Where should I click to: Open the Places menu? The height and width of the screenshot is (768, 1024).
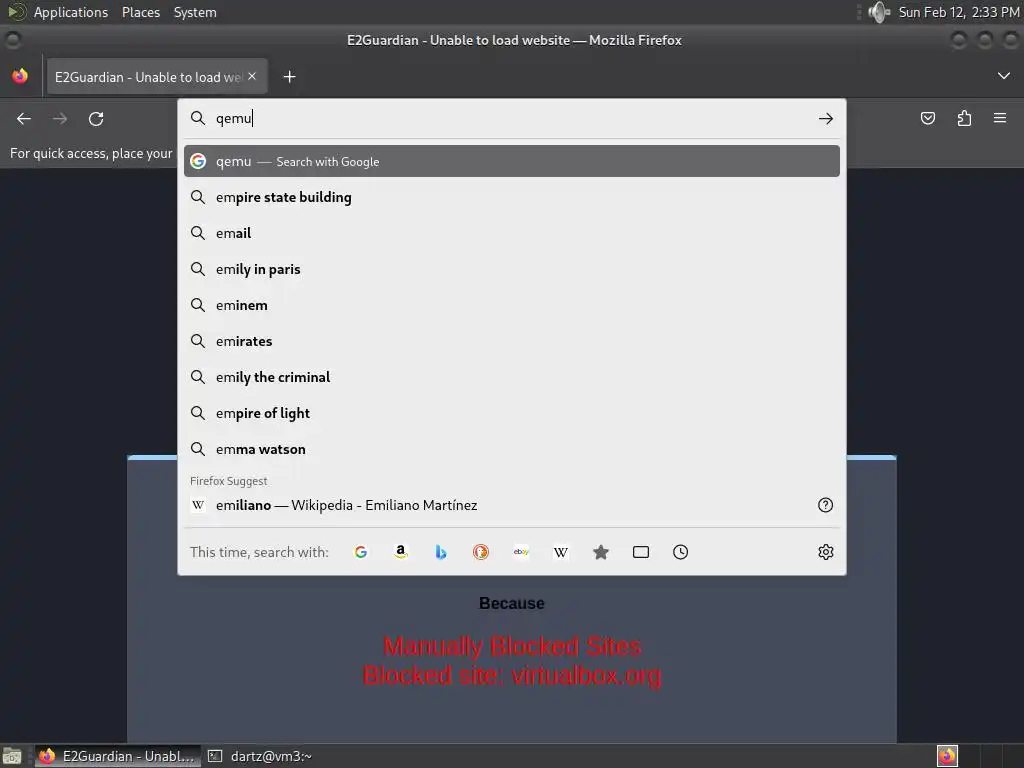(x=141, y=12)
